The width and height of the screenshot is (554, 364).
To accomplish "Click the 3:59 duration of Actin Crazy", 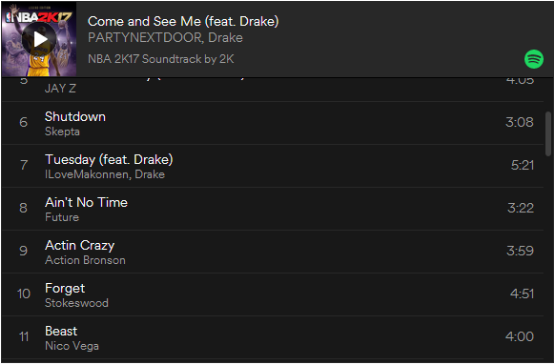I will pos(520,251).
